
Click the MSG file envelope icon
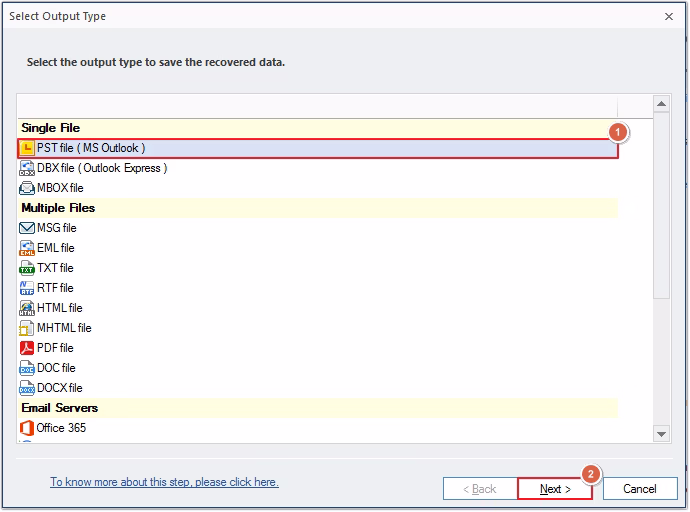tap(27, 228)
